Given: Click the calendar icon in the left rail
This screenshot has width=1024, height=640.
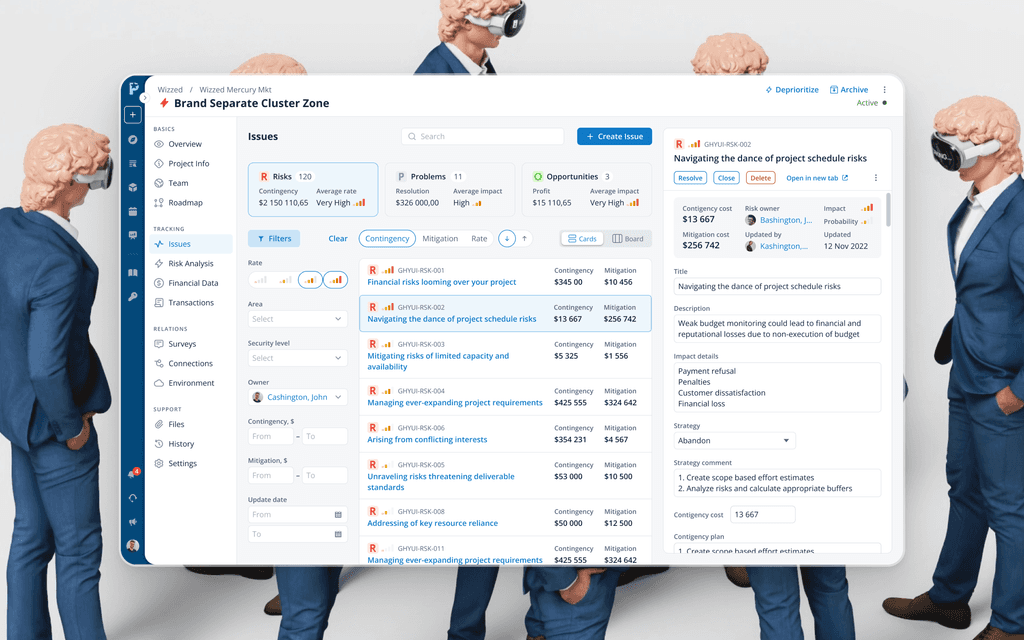Looking at the screenshot, I should pyautogui.click(x=133, y=211).
